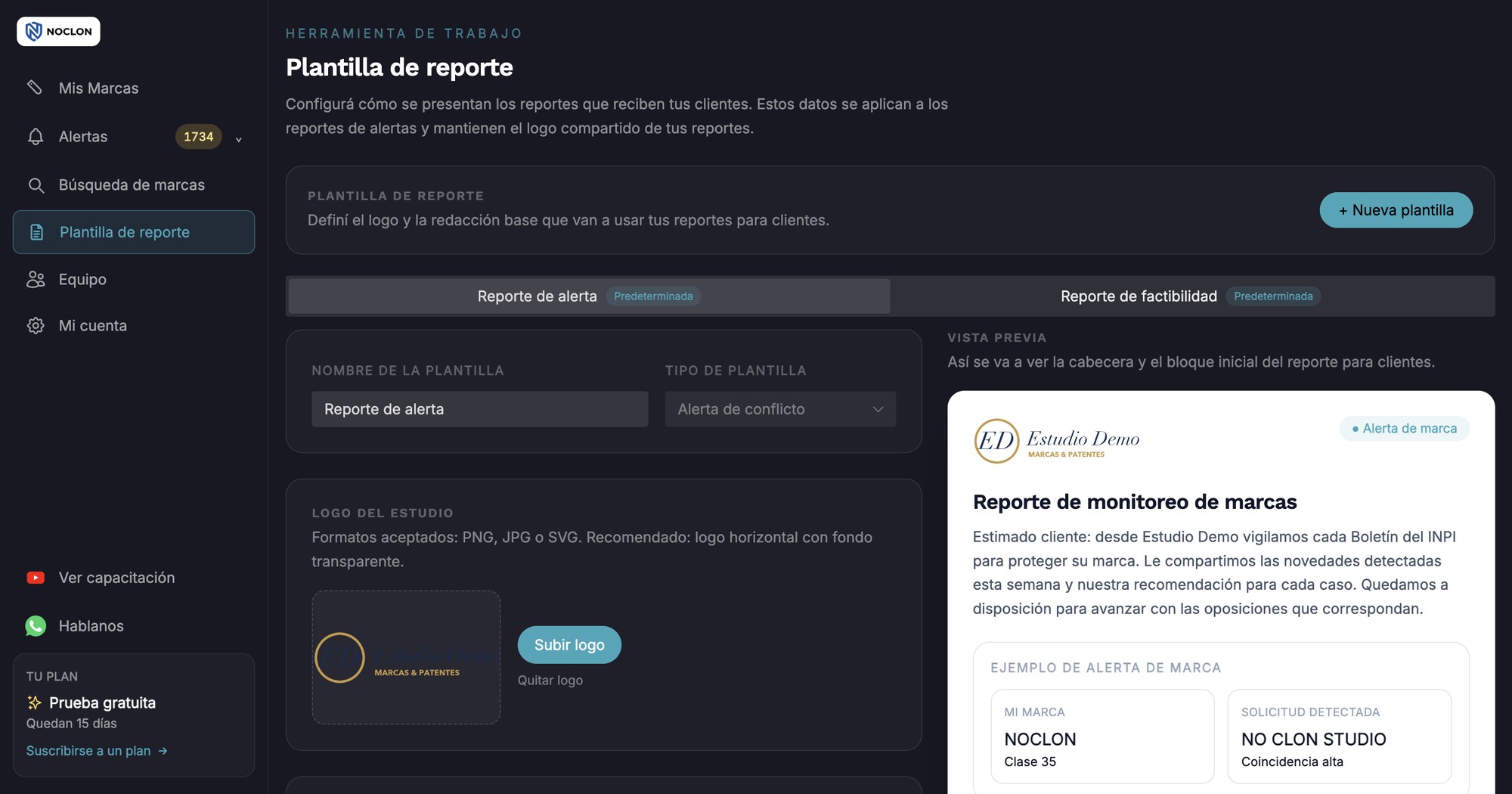Click the + Nueva plantilla button
The image size is (1512, 794).
(x=1396, y=210)
